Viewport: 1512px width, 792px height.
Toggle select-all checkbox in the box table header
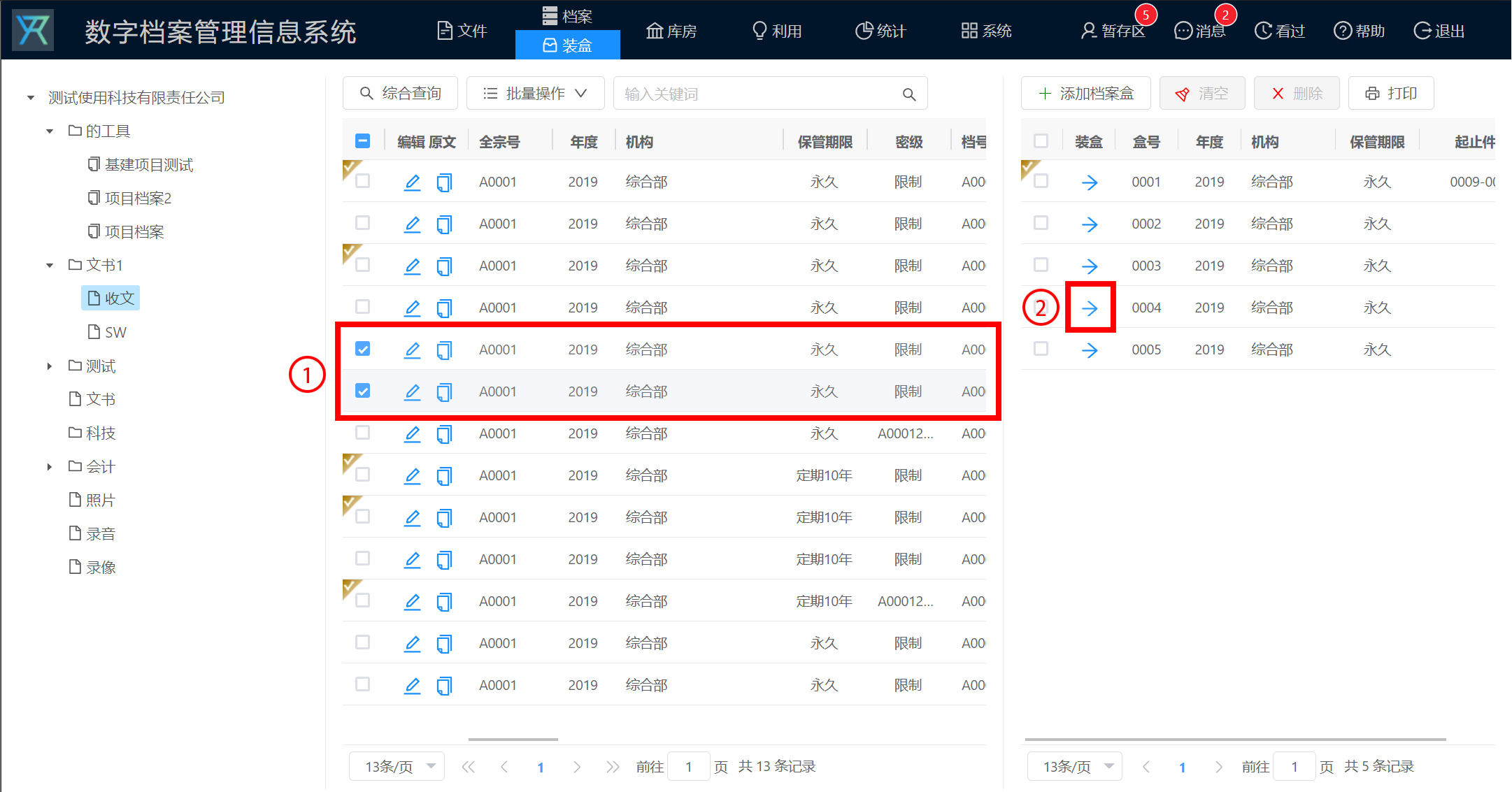[x=1041, y=141]
